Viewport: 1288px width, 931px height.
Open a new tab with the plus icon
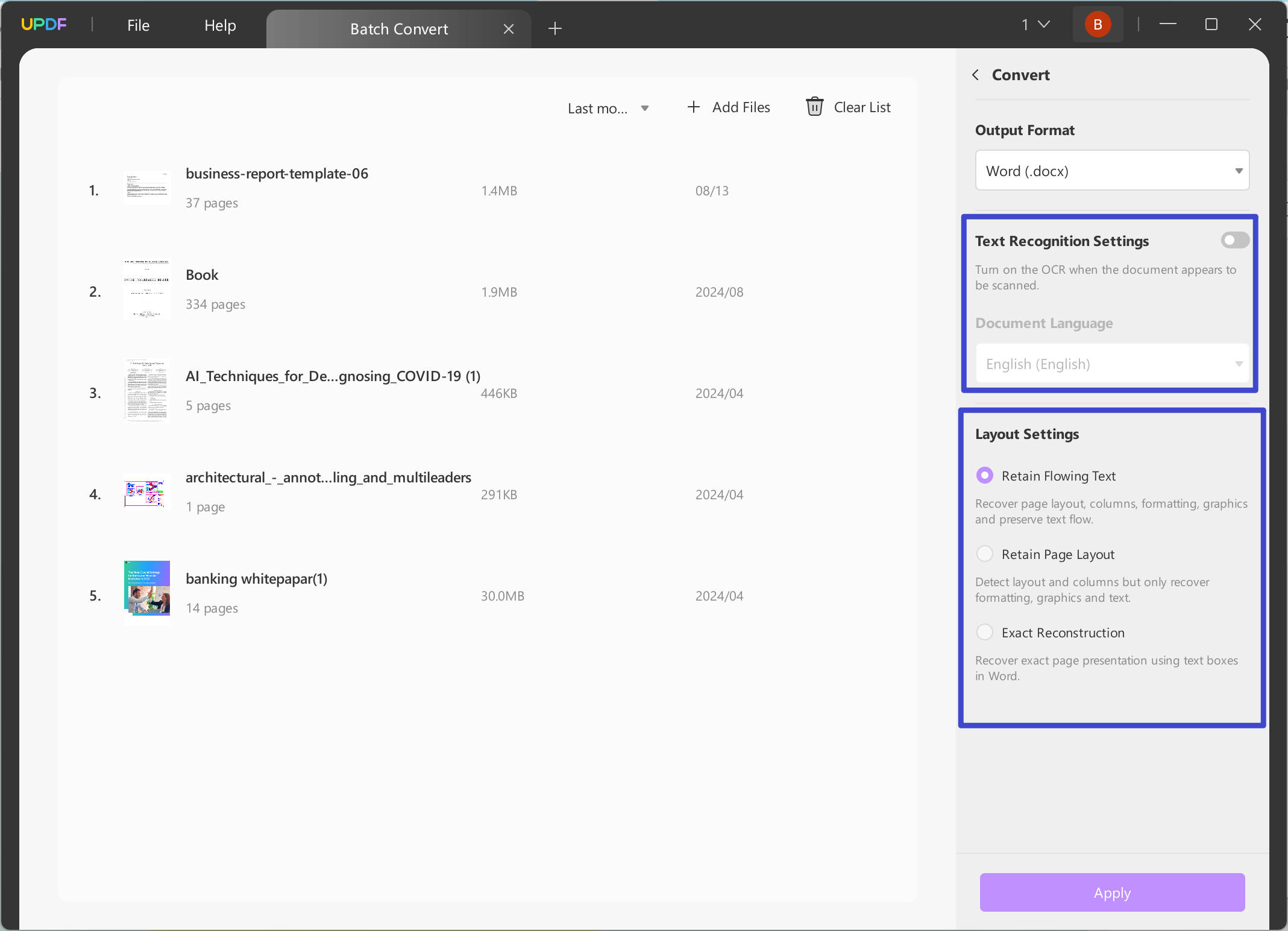coord(554,28)
